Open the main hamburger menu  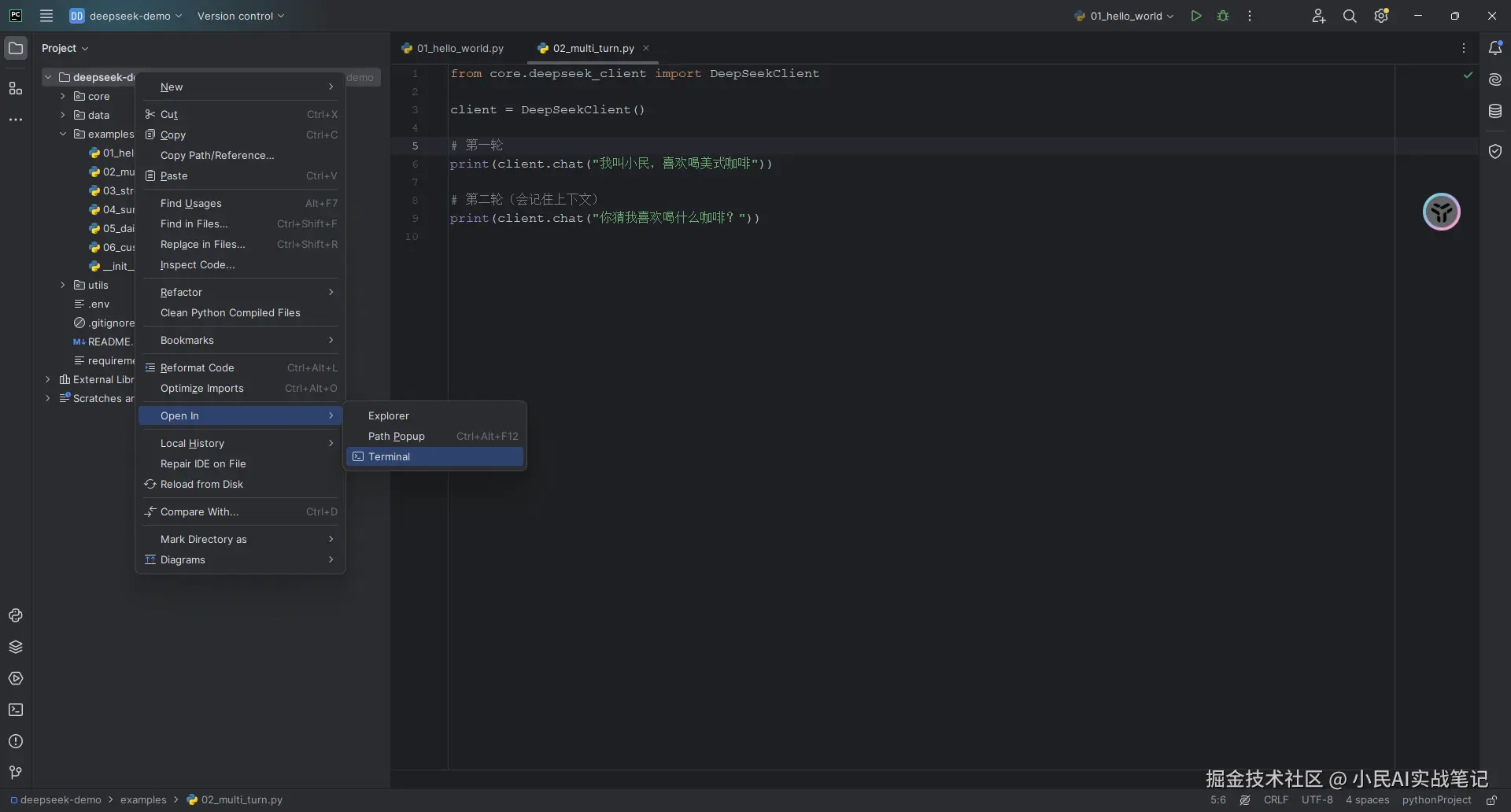46,16
